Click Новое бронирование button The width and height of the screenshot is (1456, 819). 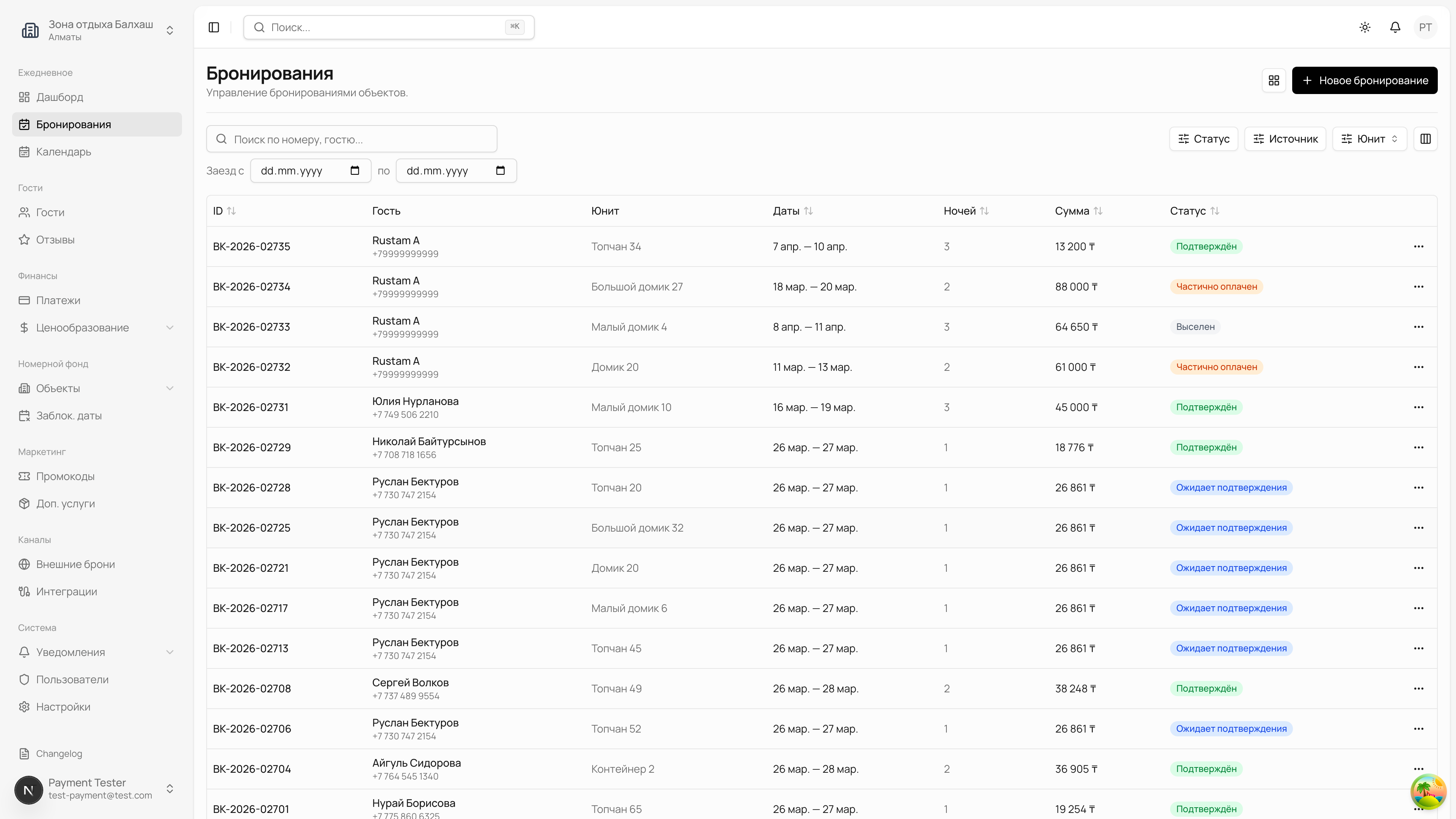point(1365,80)
